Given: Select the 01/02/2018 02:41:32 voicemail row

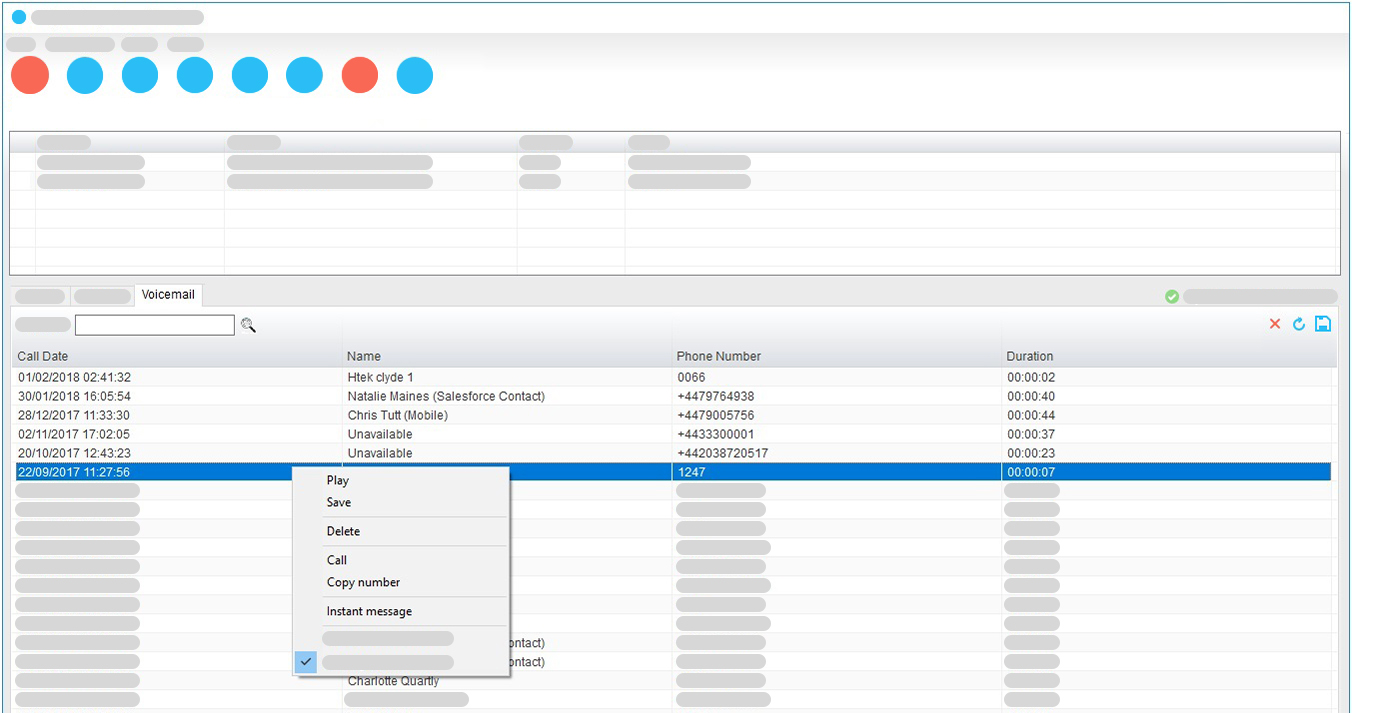Looking at the screenshot, I should 673,378.
